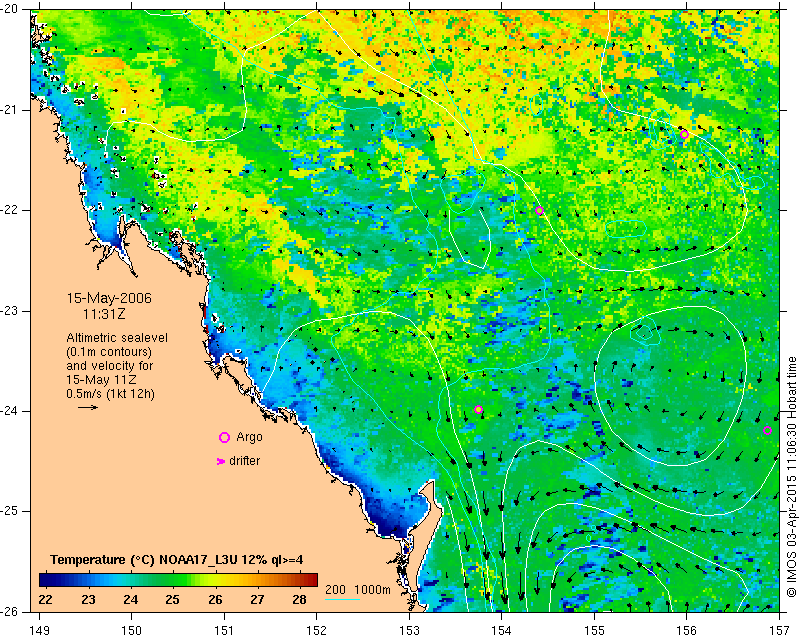Click the 'Altimetric sealevel' text line
Image resolution: width=800 pixels, height=640 pixels.
(117, 338)
